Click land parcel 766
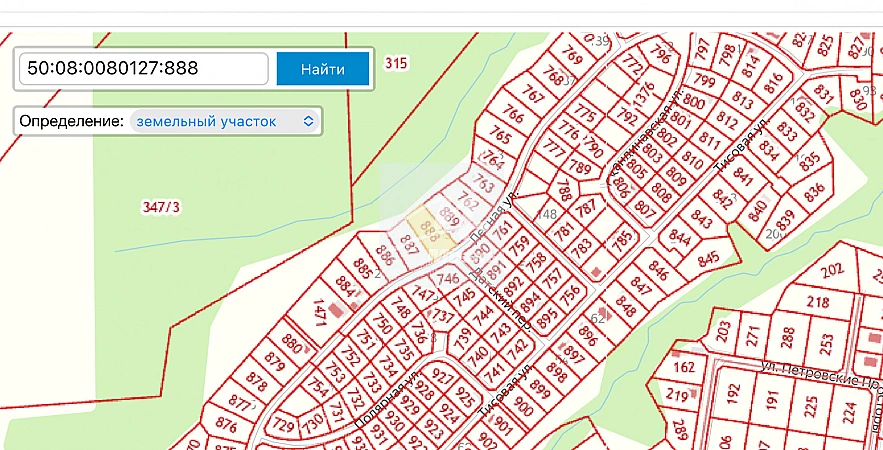 (513, 114)
